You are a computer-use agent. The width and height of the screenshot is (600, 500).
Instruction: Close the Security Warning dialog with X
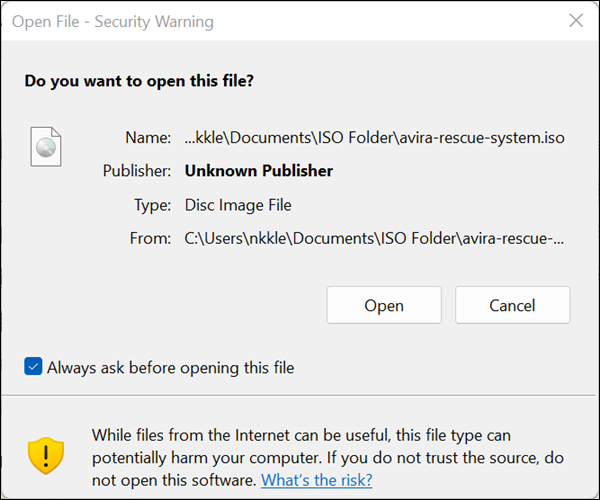click(576, 21)
